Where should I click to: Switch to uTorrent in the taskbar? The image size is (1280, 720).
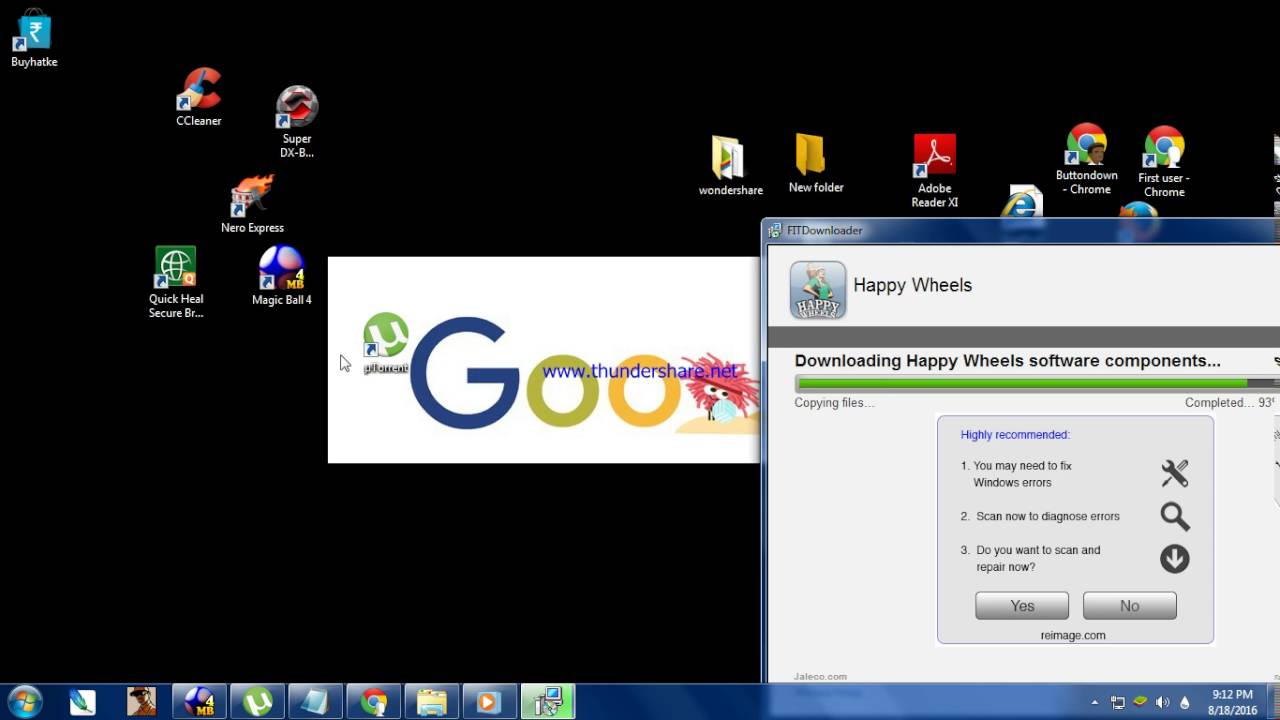(x=257, y=702)
